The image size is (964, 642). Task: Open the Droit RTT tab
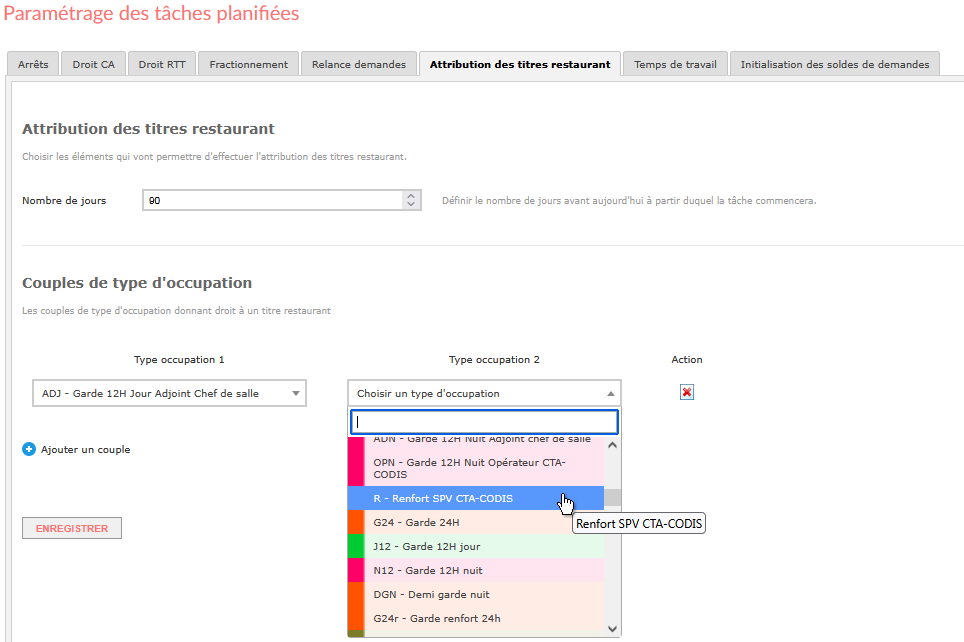pos(162,64)
